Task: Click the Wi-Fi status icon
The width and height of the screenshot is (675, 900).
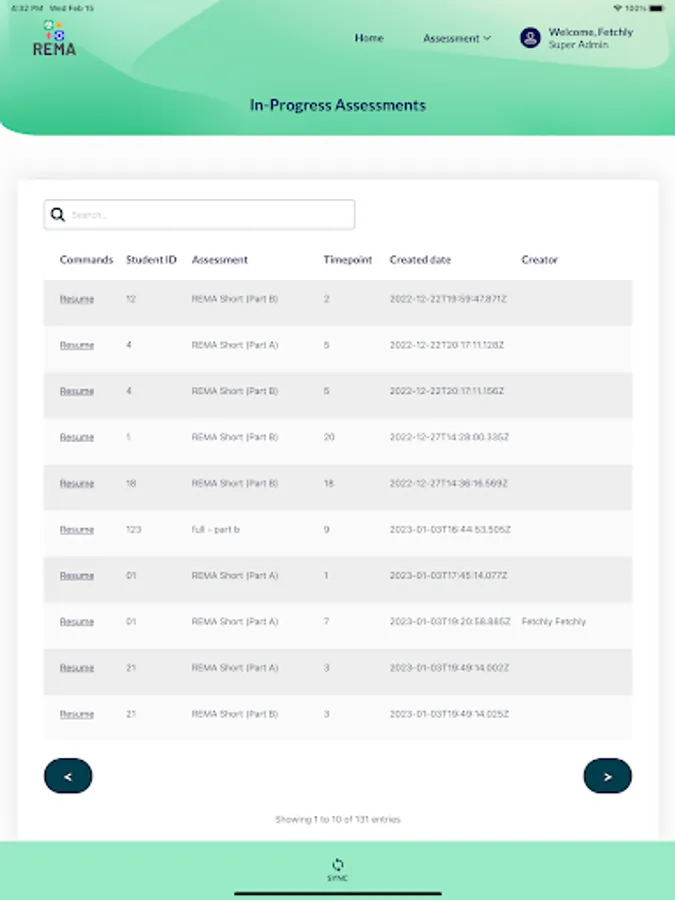Action: tap(618, 8)
